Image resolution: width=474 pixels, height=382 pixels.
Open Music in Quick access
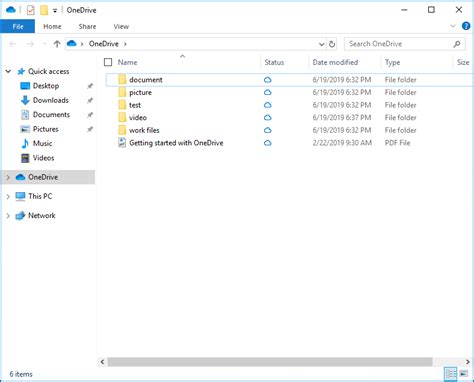[42, 143]
